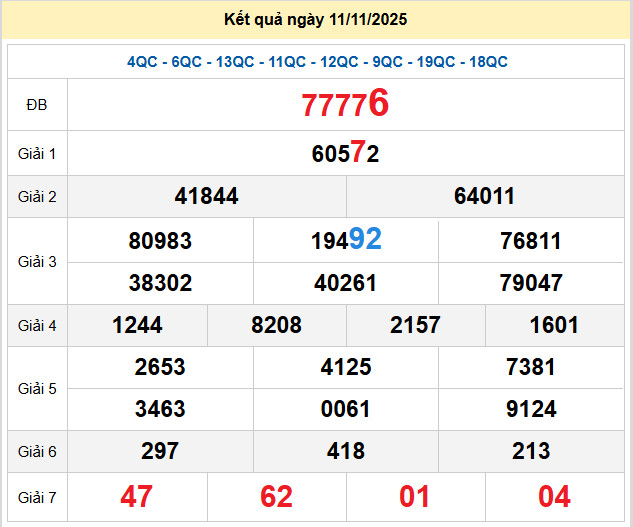The height and width of the screenshot is (527, 633).
Task: Select the red Giải 7 number 47
Action: click(x=136, y=496)
